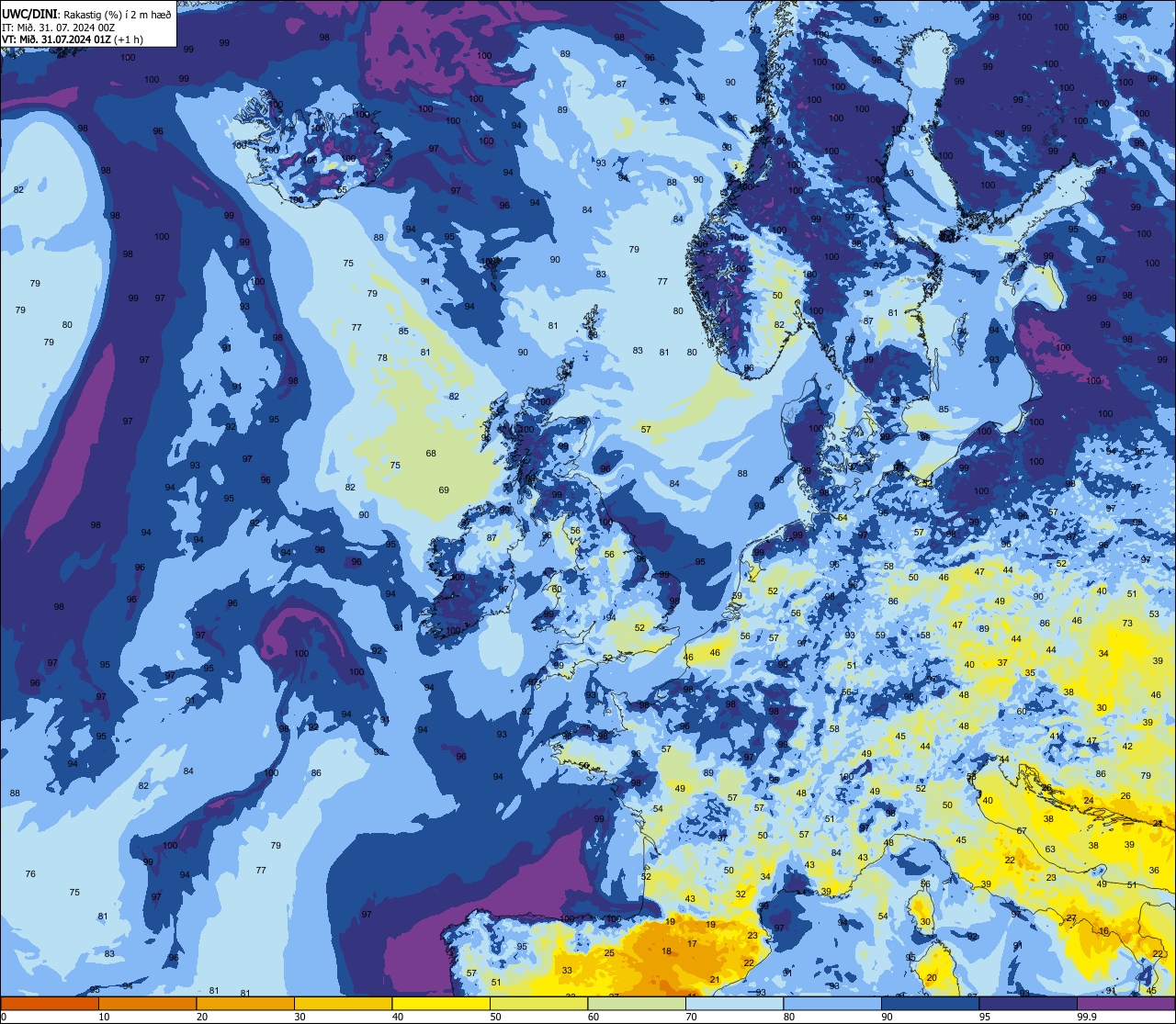1176x1024 pixels.
Task: Click the purple legend swatch above 99.9
Action: 1125,1003
